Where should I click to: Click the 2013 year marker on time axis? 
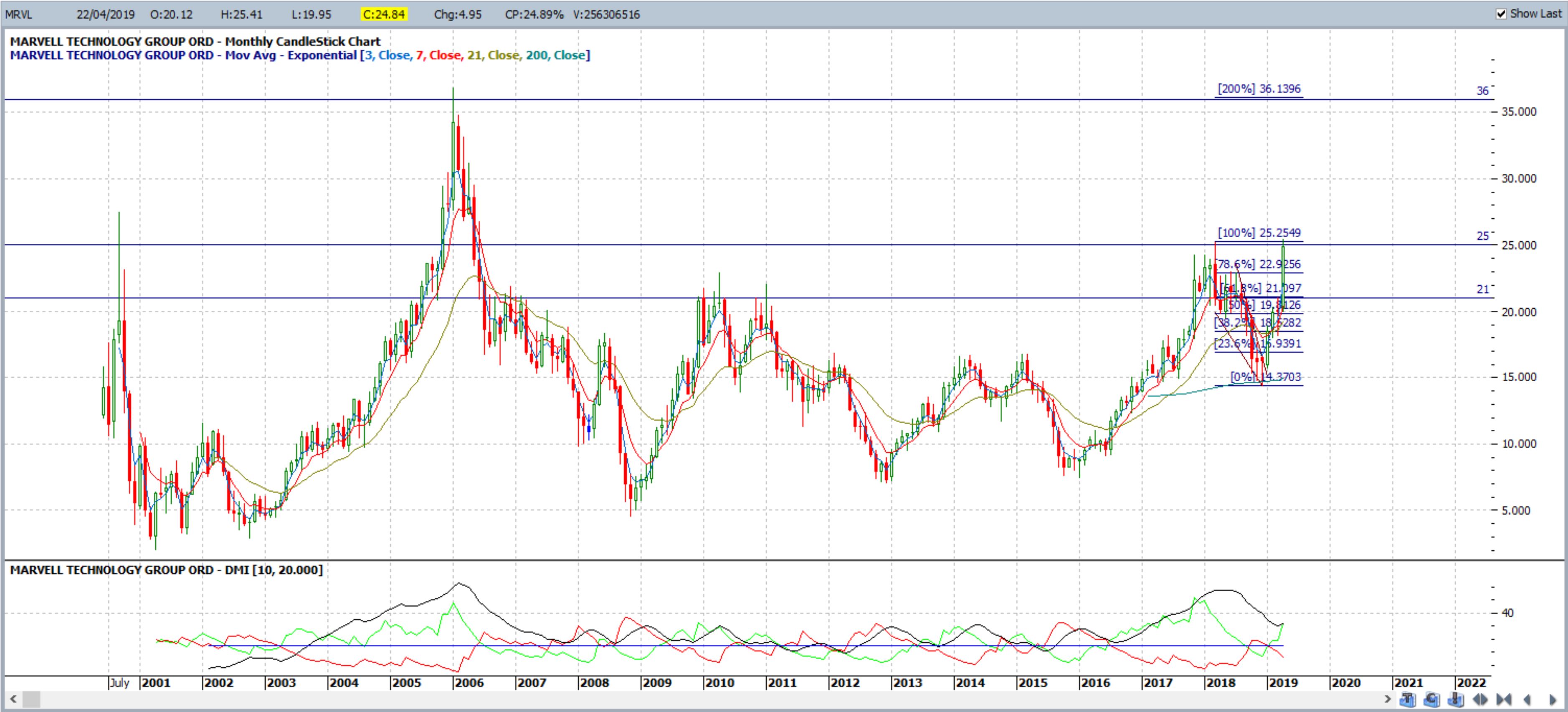coord(907,683)
